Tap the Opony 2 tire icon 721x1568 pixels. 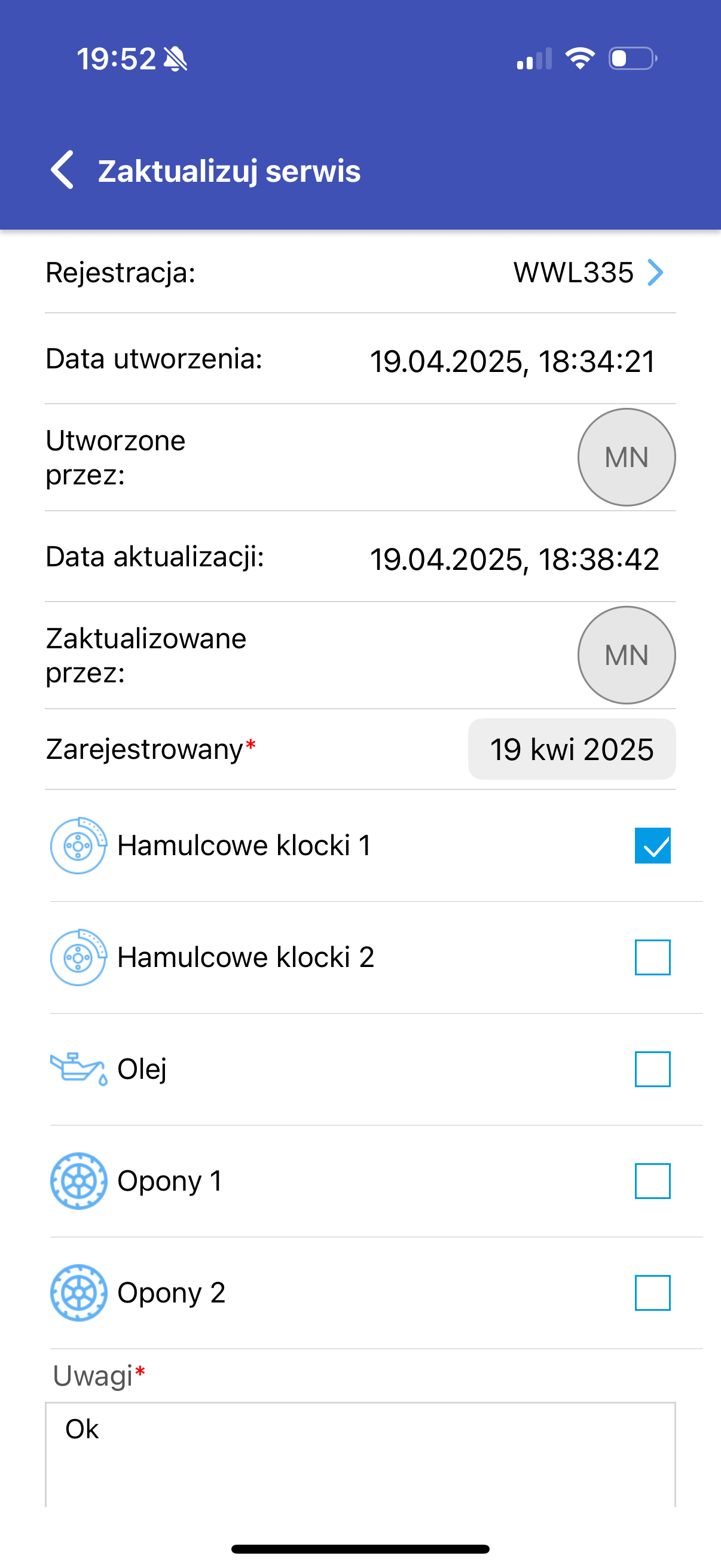click(x=78, y=1293)
